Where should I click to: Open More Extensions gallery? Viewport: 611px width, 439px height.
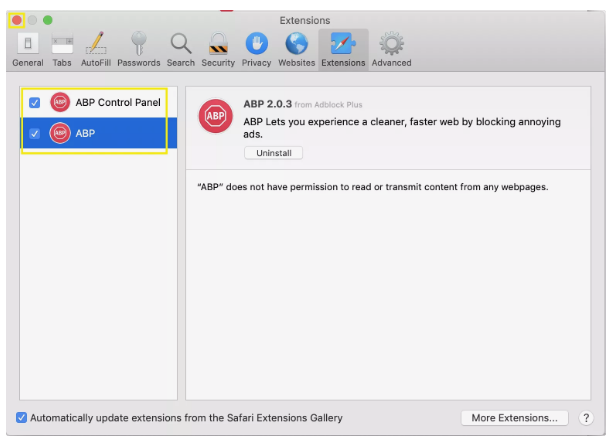(514, 418)
